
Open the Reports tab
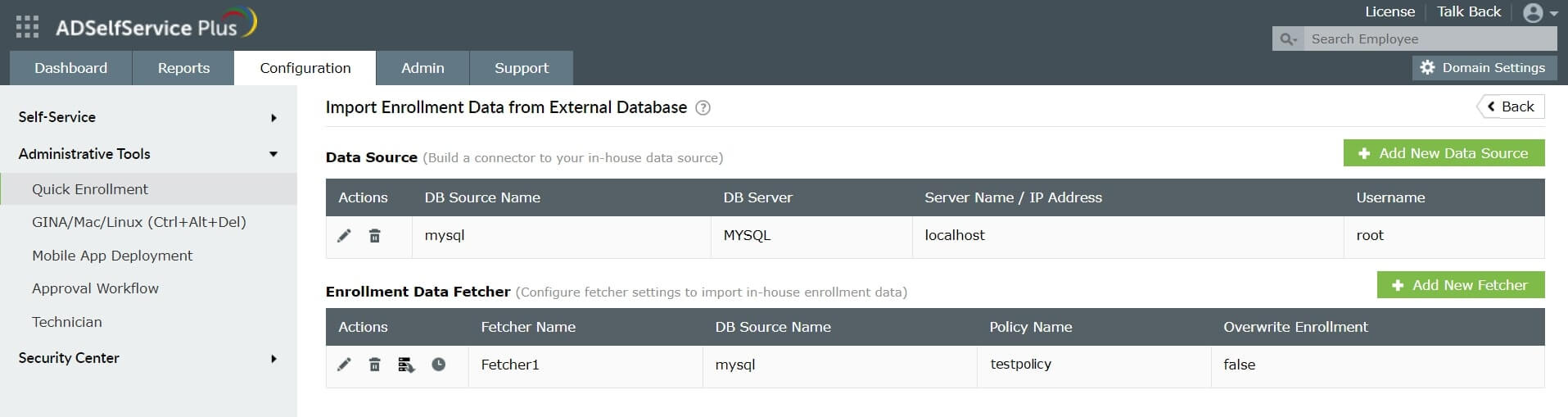coord(183,68)
